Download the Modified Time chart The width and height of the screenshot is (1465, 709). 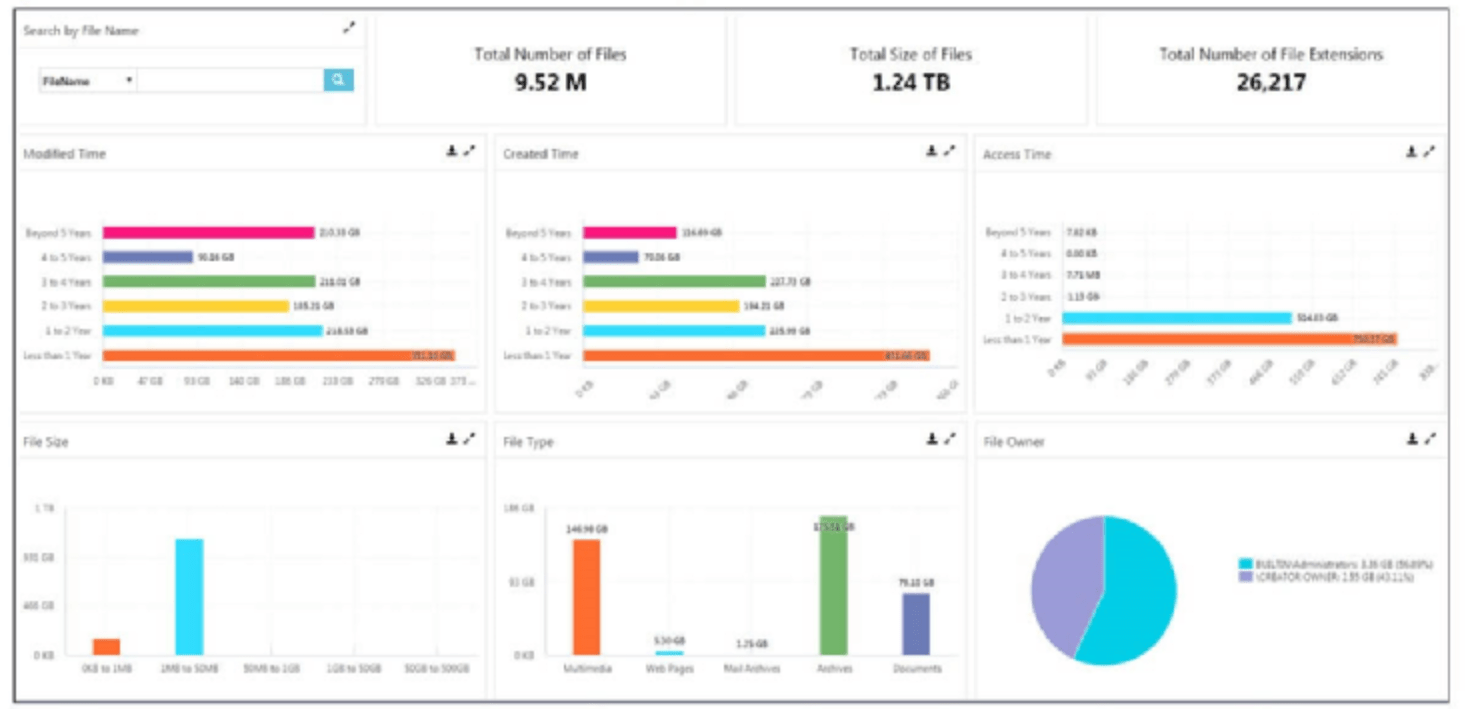[451, 151]
